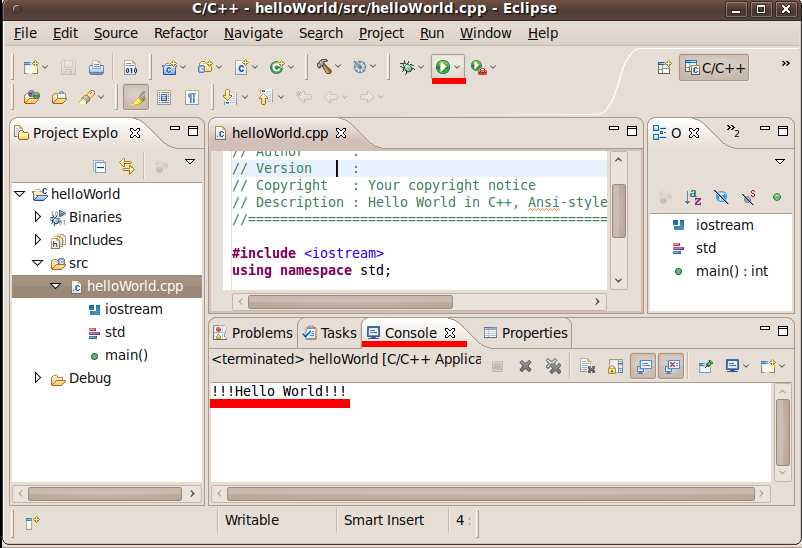Click Remove Launch X icon in Console
The height and width of the screenshot is (548, 802).
525,366
